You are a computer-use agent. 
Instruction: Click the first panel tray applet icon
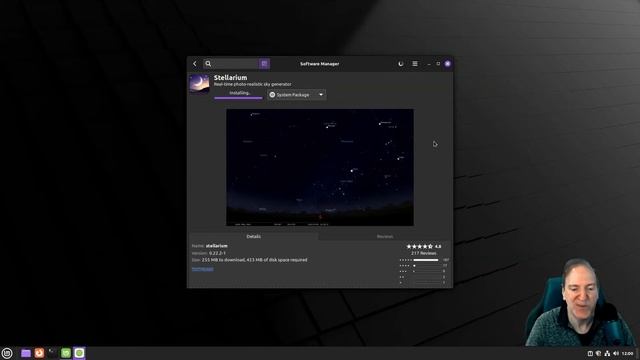[x=590, y=353]
